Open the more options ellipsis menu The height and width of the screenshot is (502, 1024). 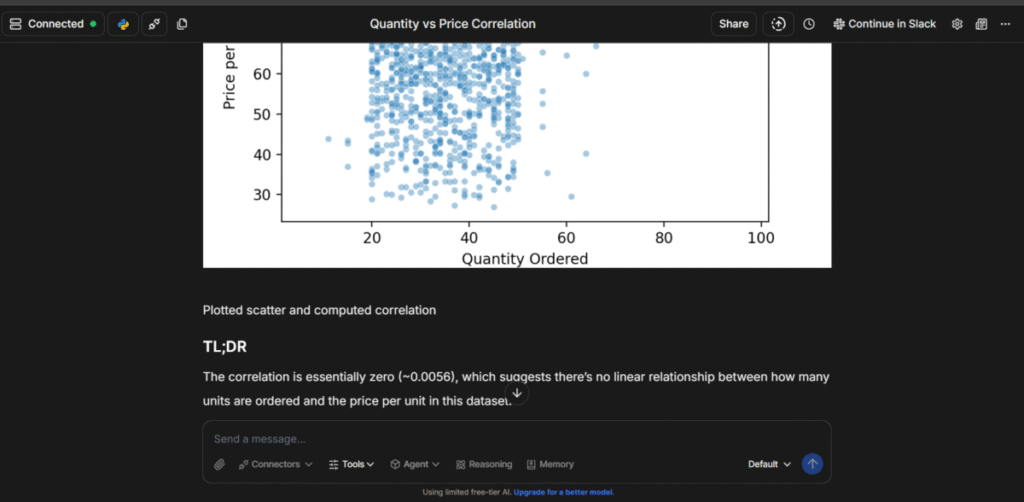(1005, 24)
